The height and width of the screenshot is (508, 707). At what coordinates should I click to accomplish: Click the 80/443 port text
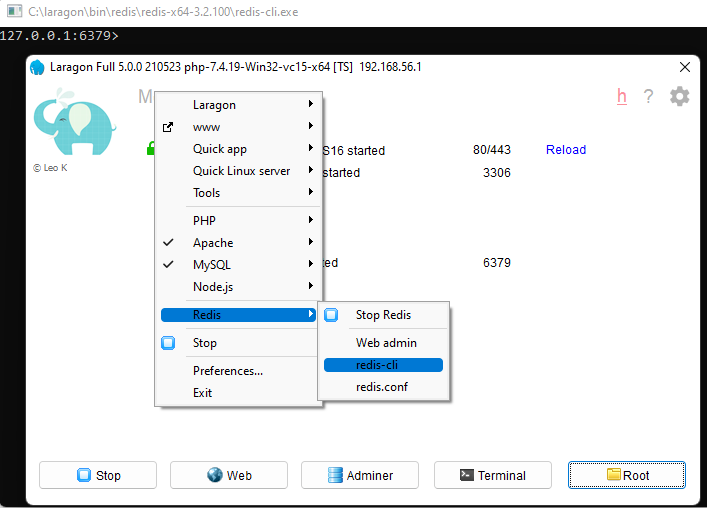click(492, 150)
